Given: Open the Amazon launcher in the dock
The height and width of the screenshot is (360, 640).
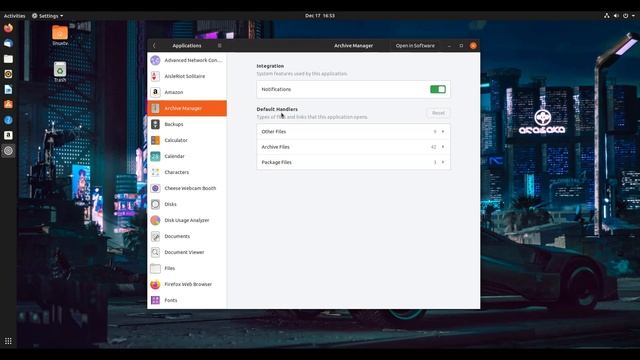Looking at the screenshot, I should click(x=8, y=135).
